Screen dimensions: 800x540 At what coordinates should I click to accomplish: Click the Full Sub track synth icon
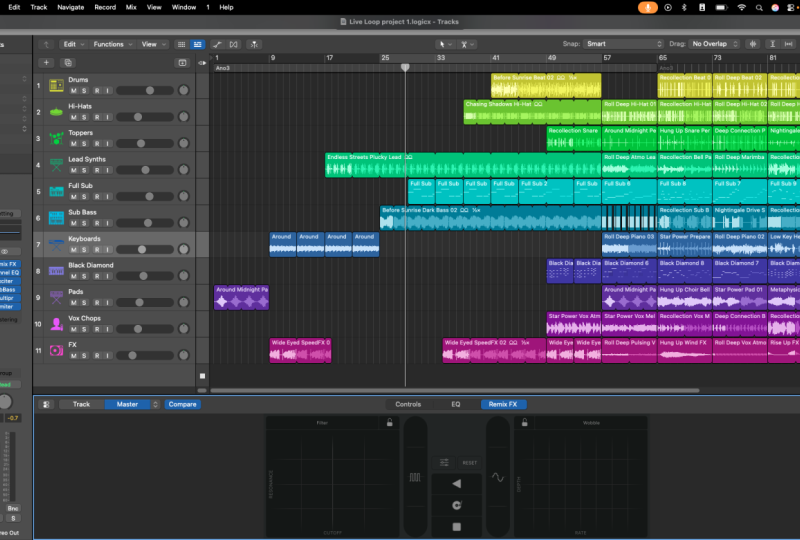pos(56,191)
